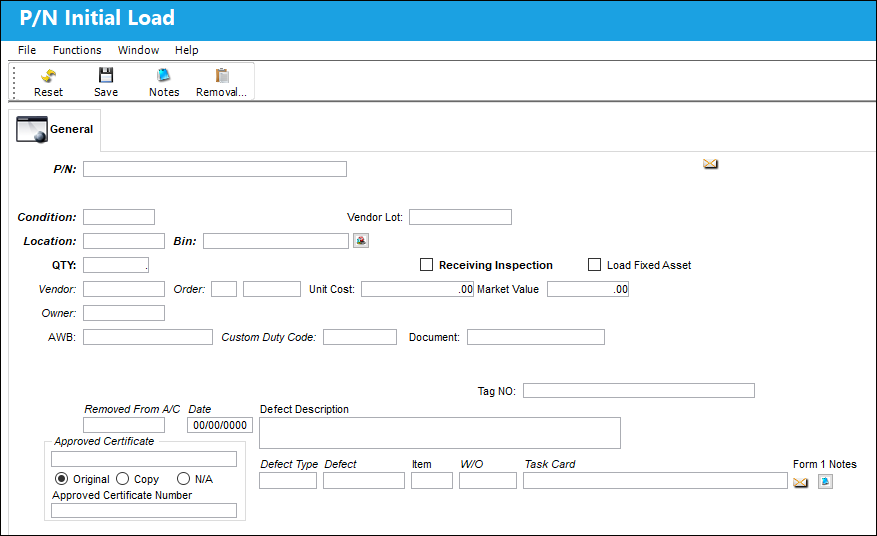Click the first Order type field

224,289
